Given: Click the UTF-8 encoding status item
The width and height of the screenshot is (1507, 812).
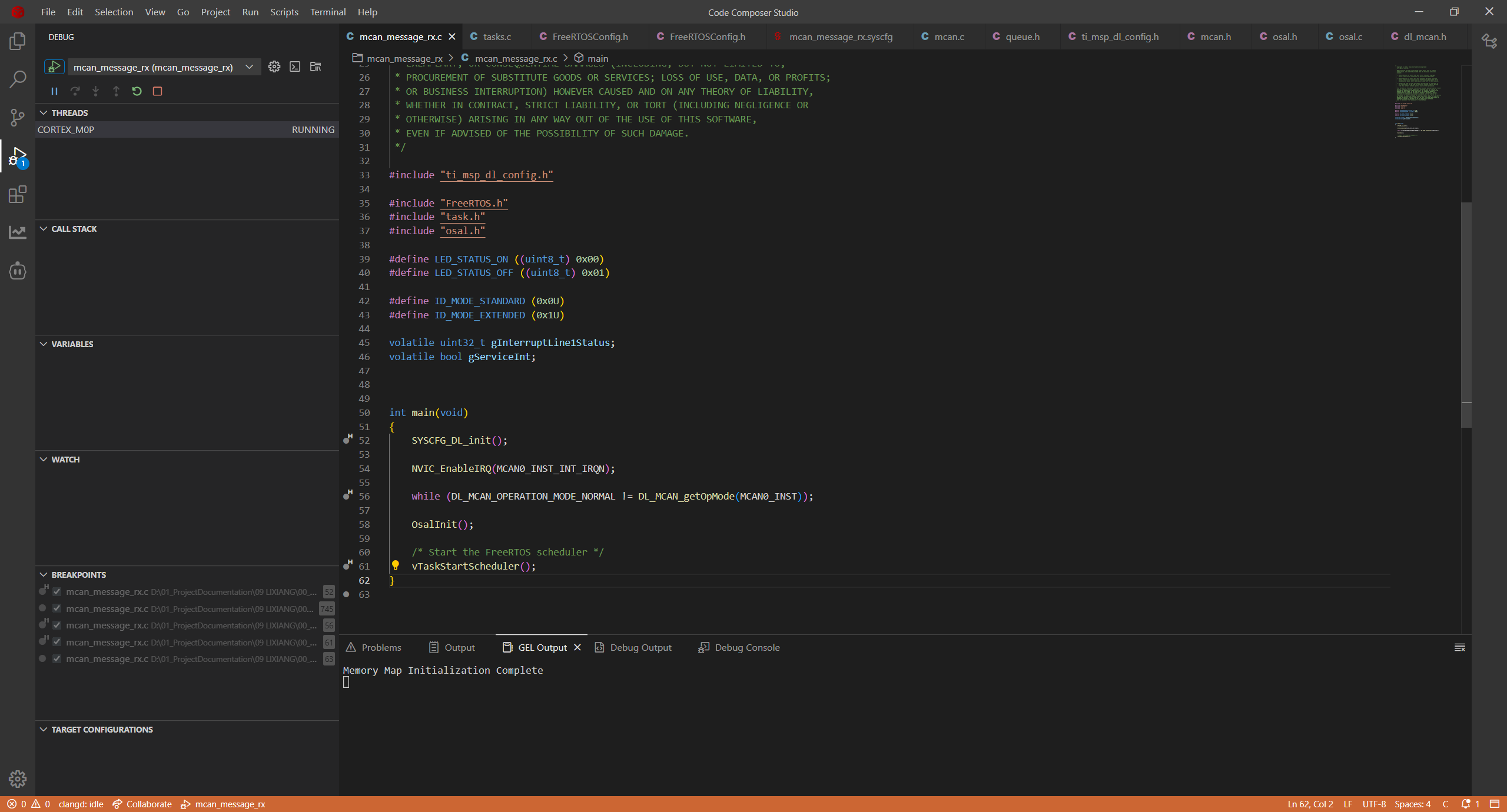Looking at the screenshot, I should tap(1374, 804).
